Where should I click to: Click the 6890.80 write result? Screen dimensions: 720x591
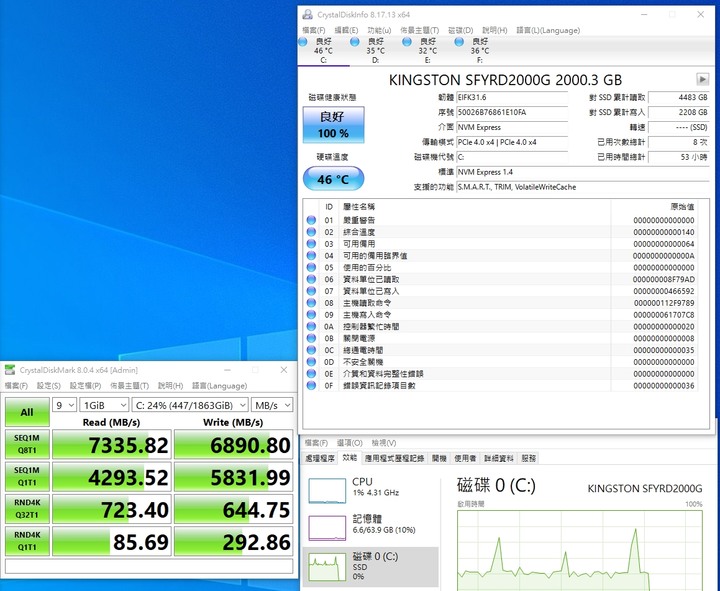pos(234,445)
